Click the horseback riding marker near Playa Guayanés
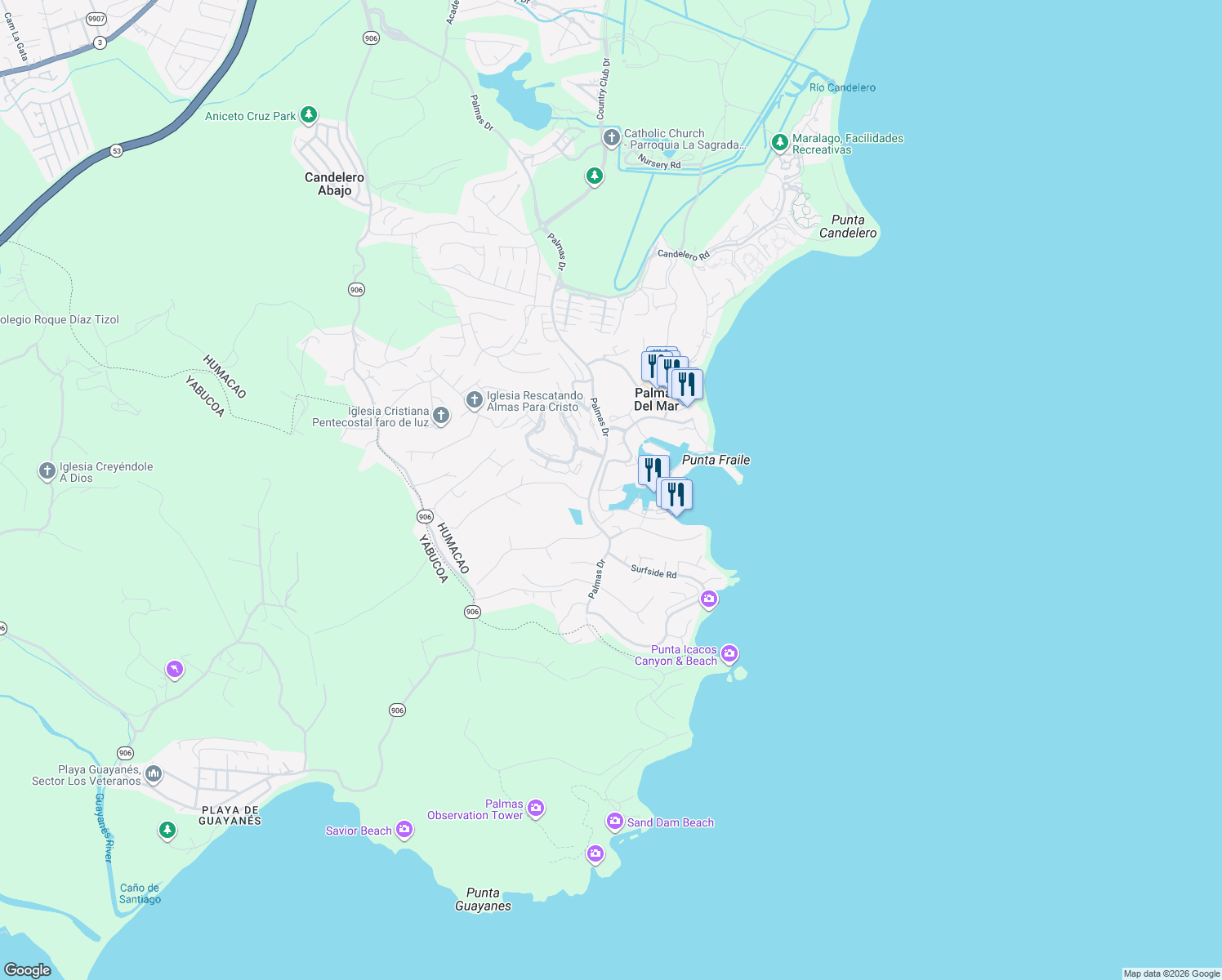The image size is (1222, 980). coord(174,669)
